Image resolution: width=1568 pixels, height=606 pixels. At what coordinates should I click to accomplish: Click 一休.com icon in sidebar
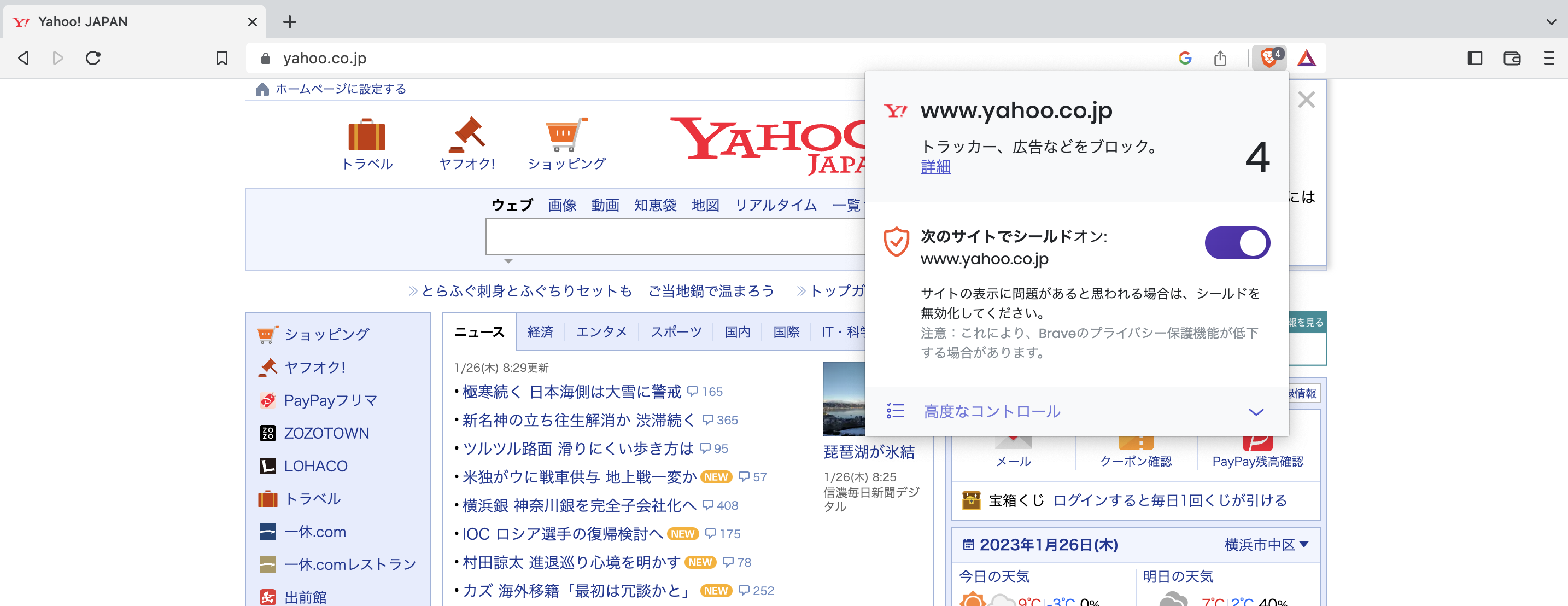pos(268,532)
